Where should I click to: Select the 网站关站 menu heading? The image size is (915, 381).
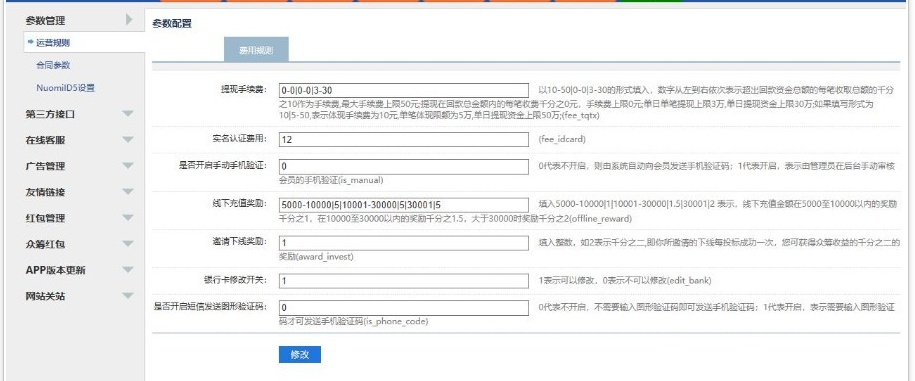(x=46, y=296)
